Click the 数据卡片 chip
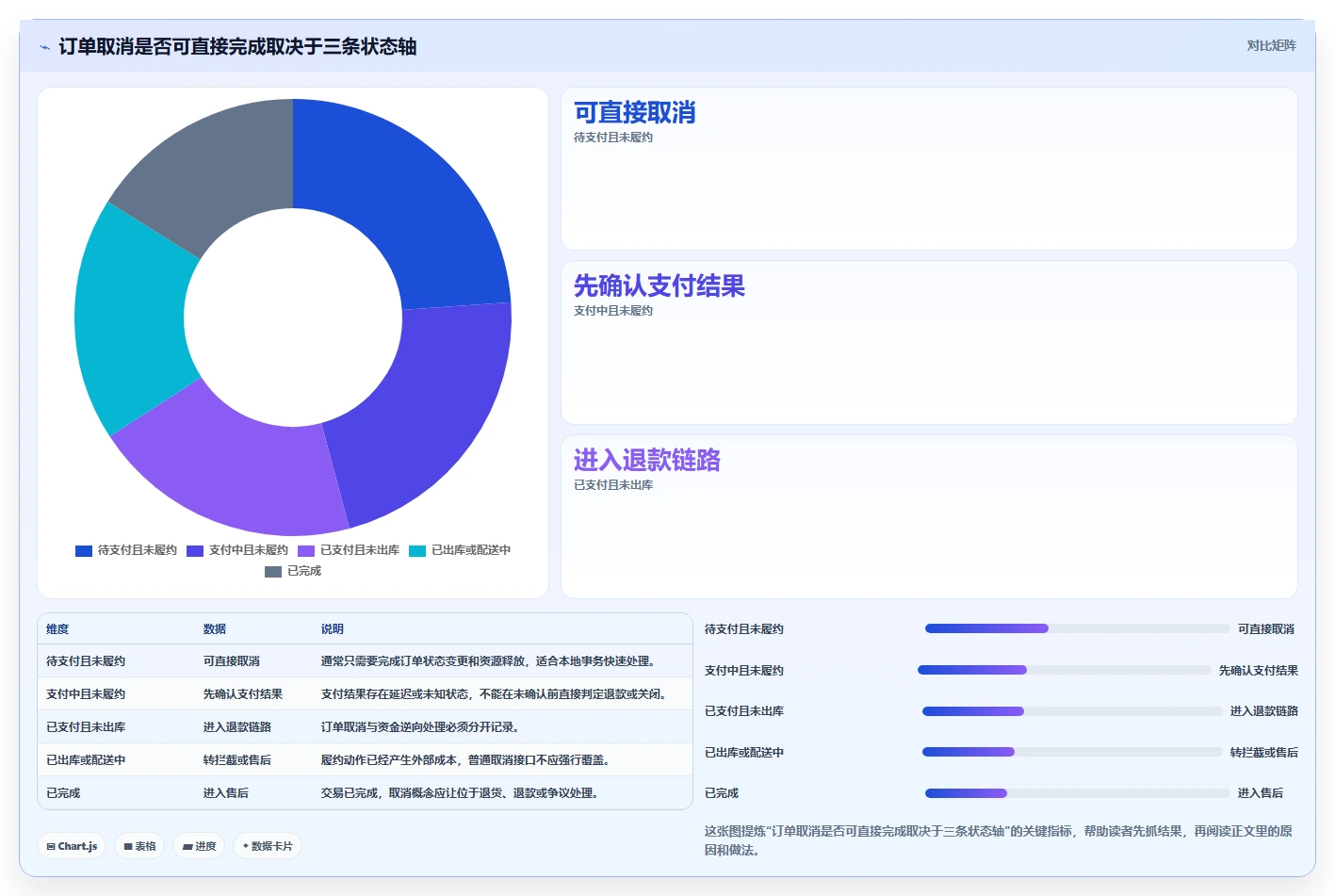Viewport: 1335px width, 896px height. tap(268, 846)
